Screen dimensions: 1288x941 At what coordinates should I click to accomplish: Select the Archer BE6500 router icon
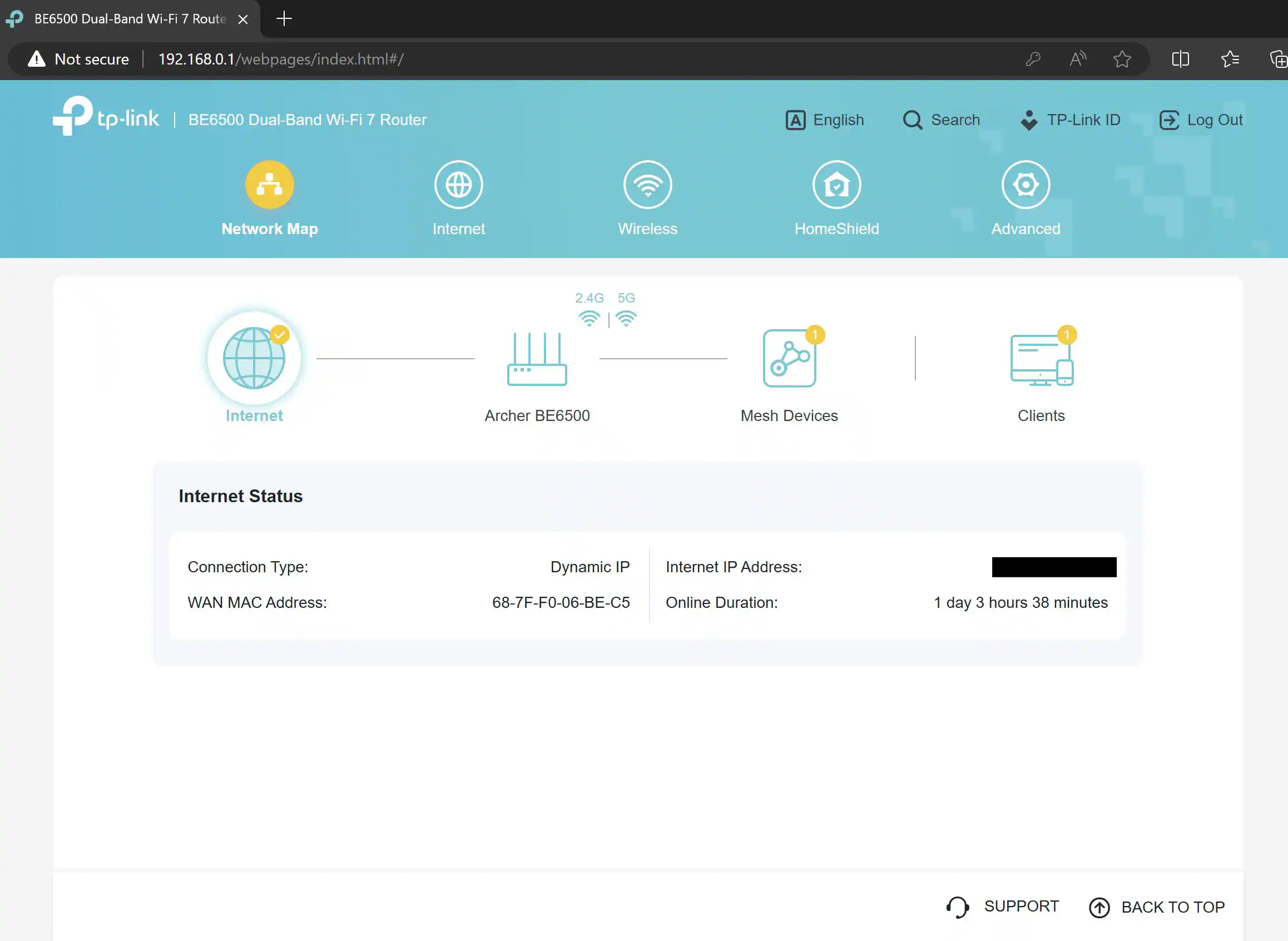tap(537, 359)
